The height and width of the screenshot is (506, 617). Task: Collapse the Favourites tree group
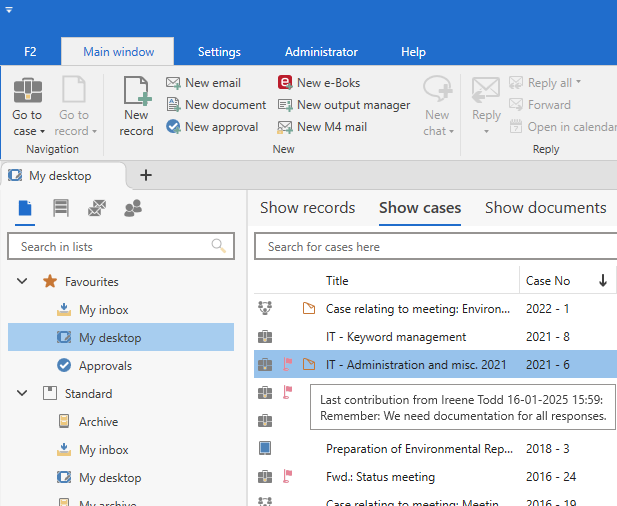[22, 282]
